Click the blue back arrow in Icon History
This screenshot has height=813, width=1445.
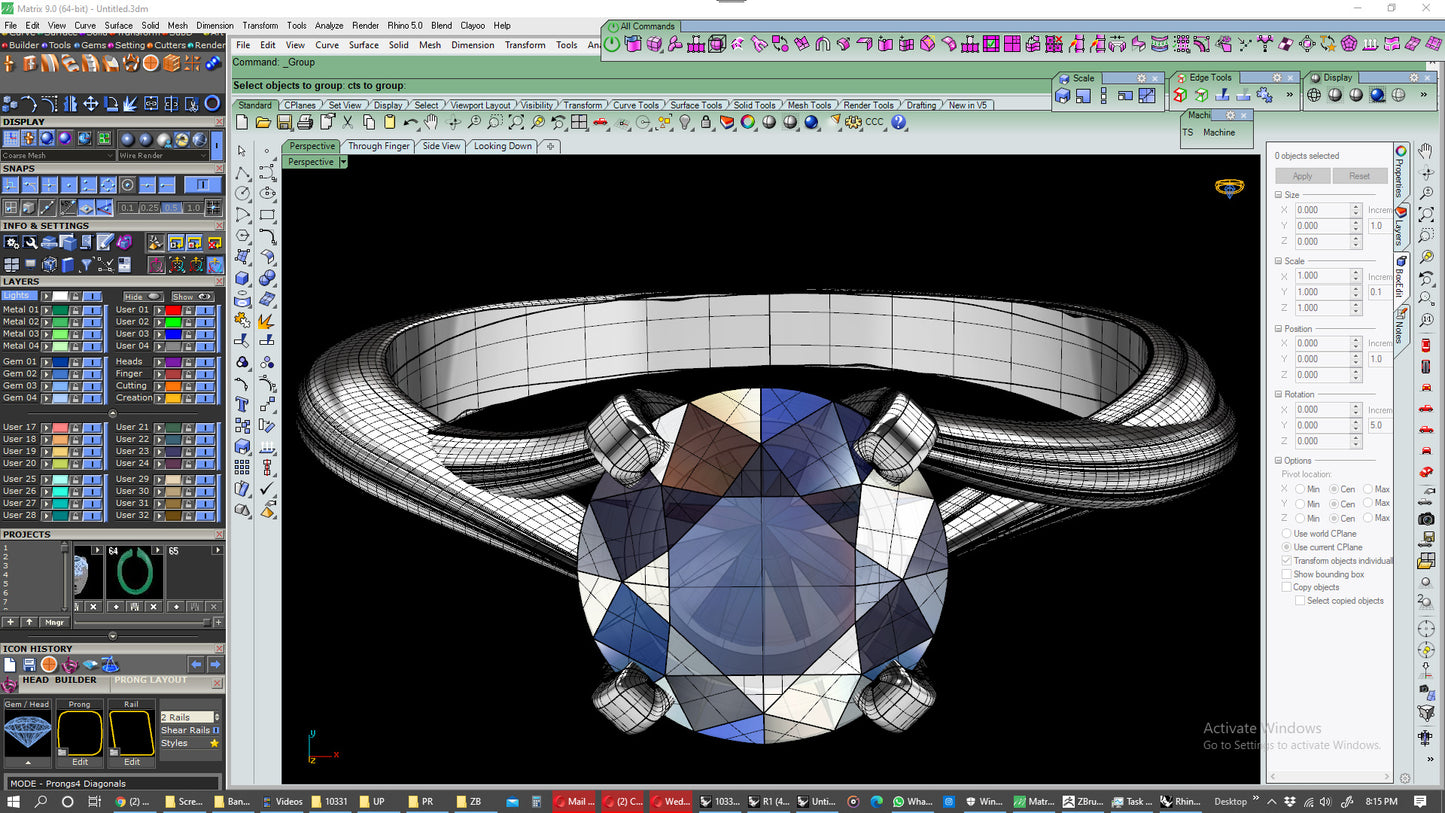coord(196,665)
